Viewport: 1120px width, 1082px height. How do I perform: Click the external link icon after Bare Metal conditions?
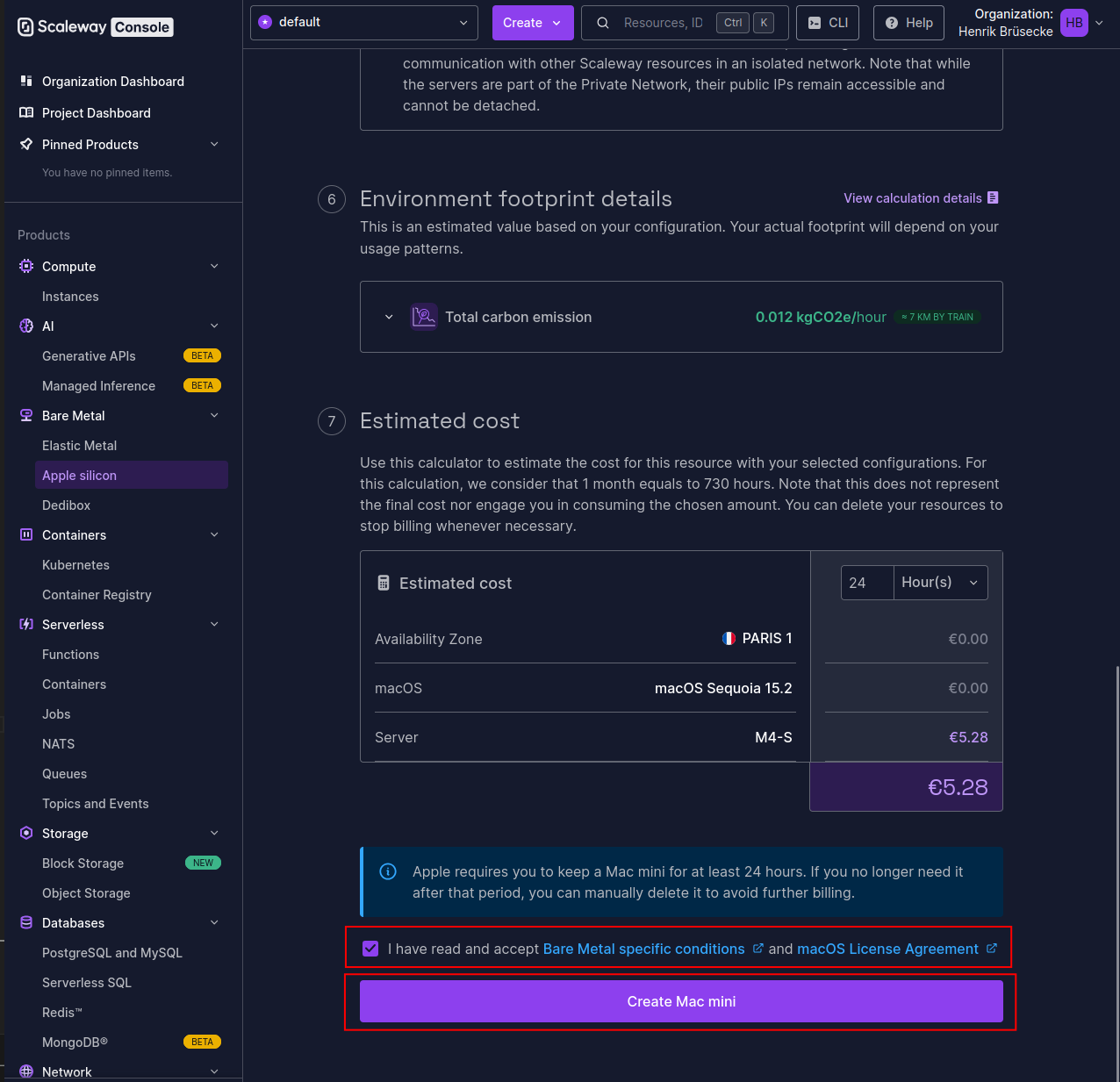758,949
